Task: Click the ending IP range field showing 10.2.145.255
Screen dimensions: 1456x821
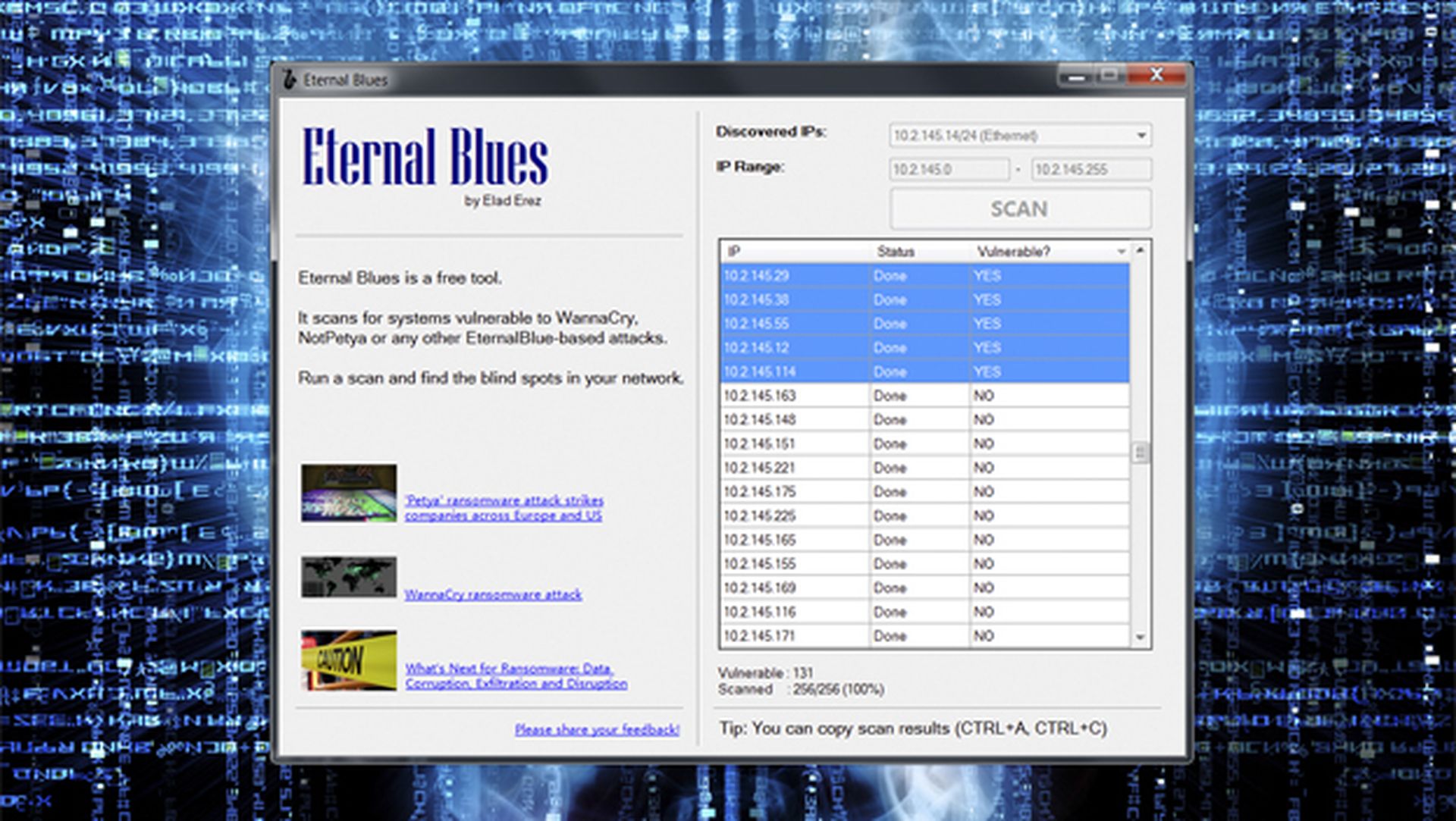Action: coord(1092,168)
